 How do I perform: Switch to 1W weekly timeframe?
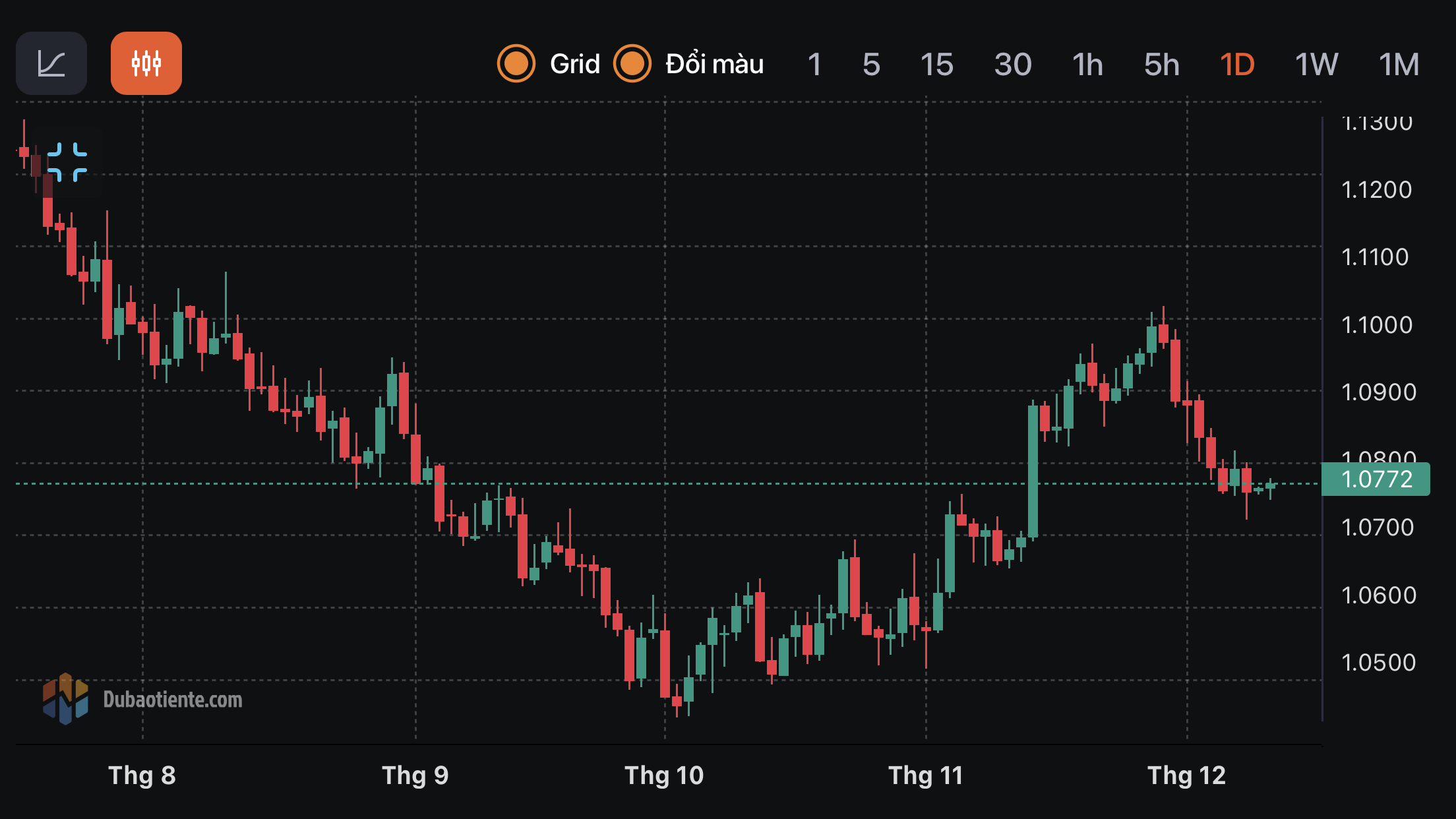click(x=1316, y=65)
